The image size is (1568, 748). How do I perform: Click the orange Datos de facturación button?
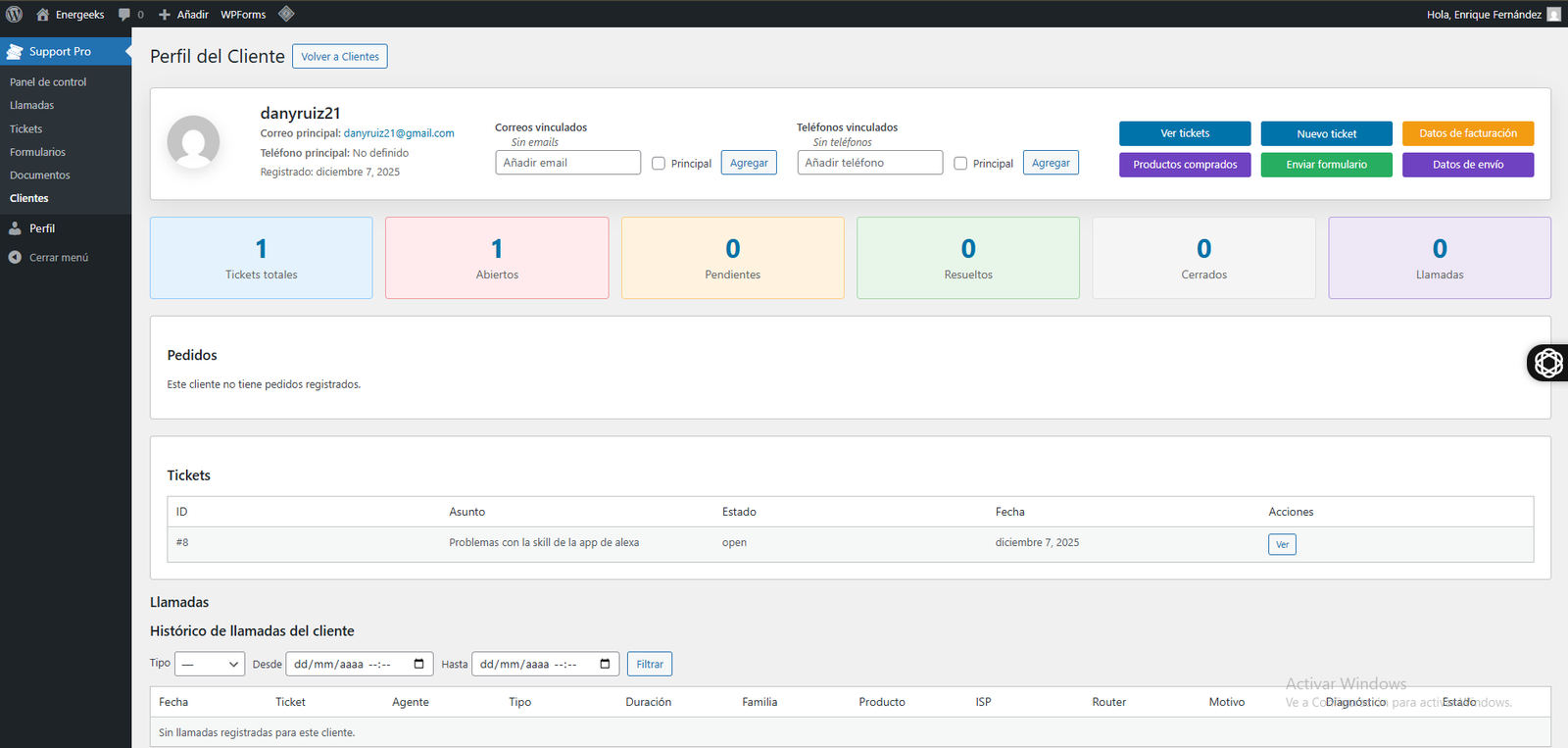click(1467, 133)
